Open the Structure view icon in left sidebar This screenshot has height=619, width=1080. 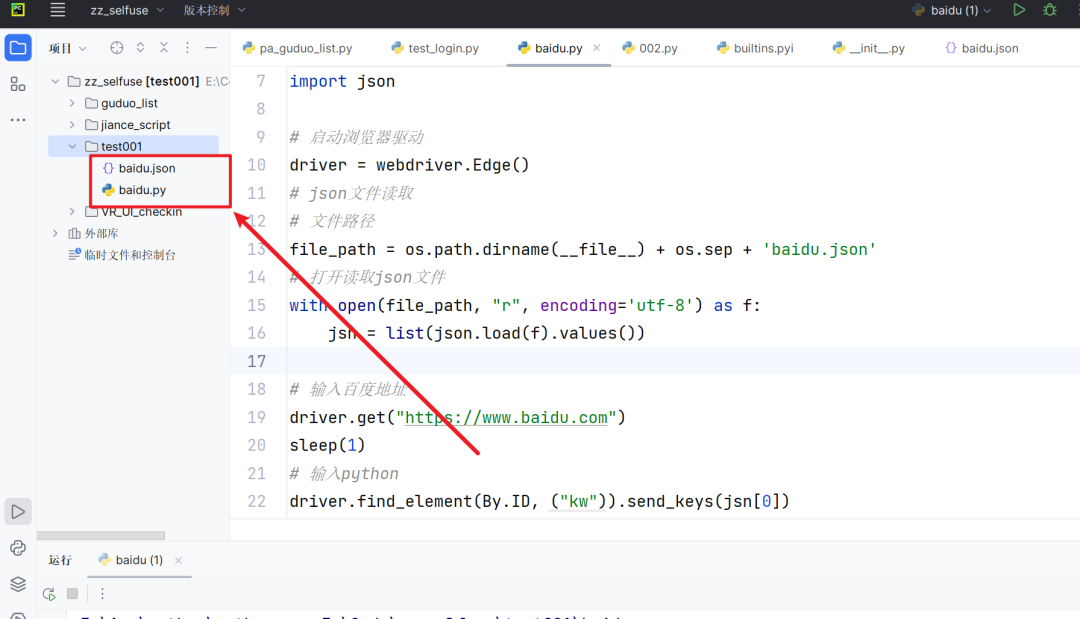[16, 84]
